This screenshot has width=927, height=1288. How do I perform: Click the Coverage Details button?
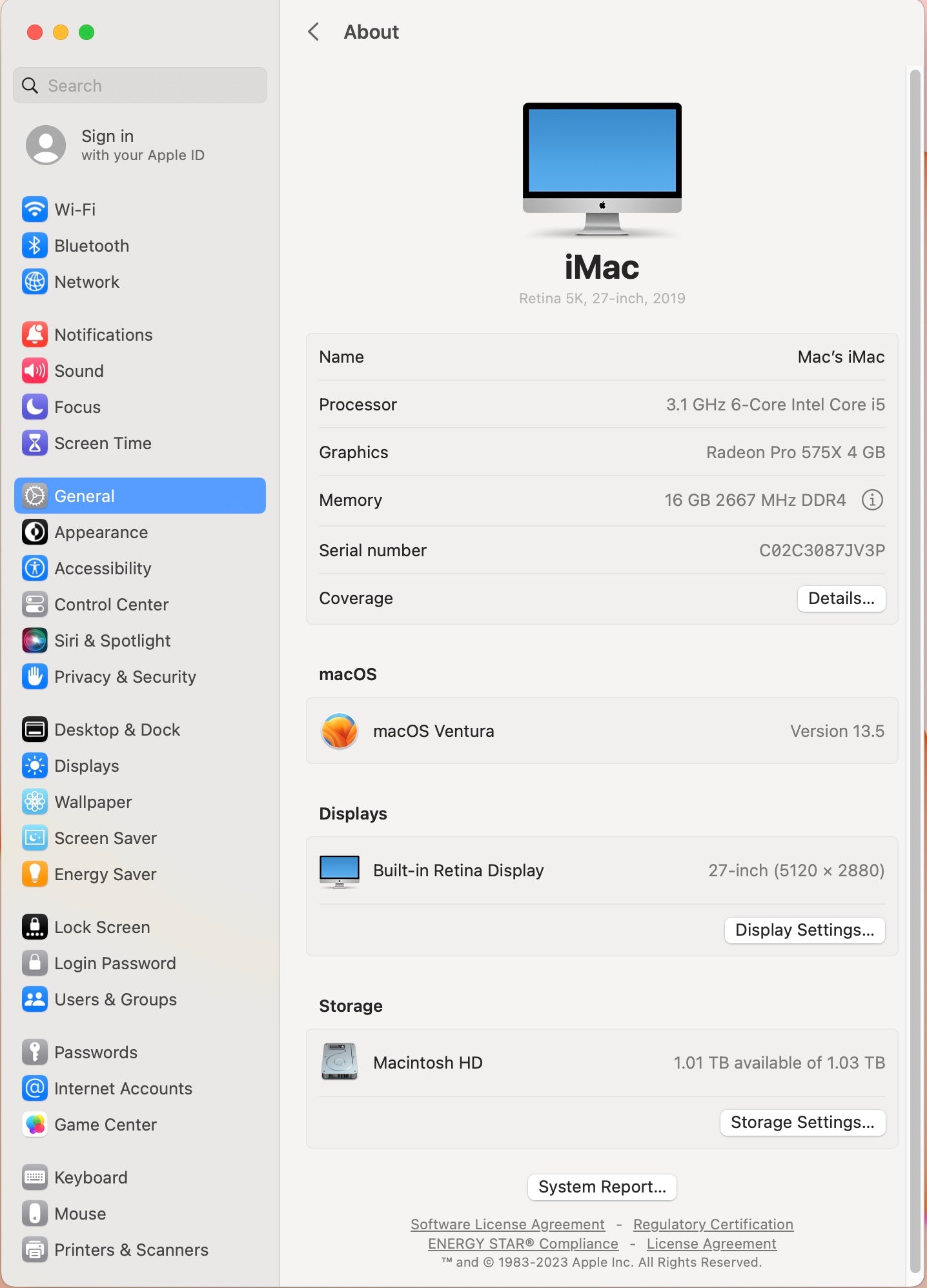841,598
